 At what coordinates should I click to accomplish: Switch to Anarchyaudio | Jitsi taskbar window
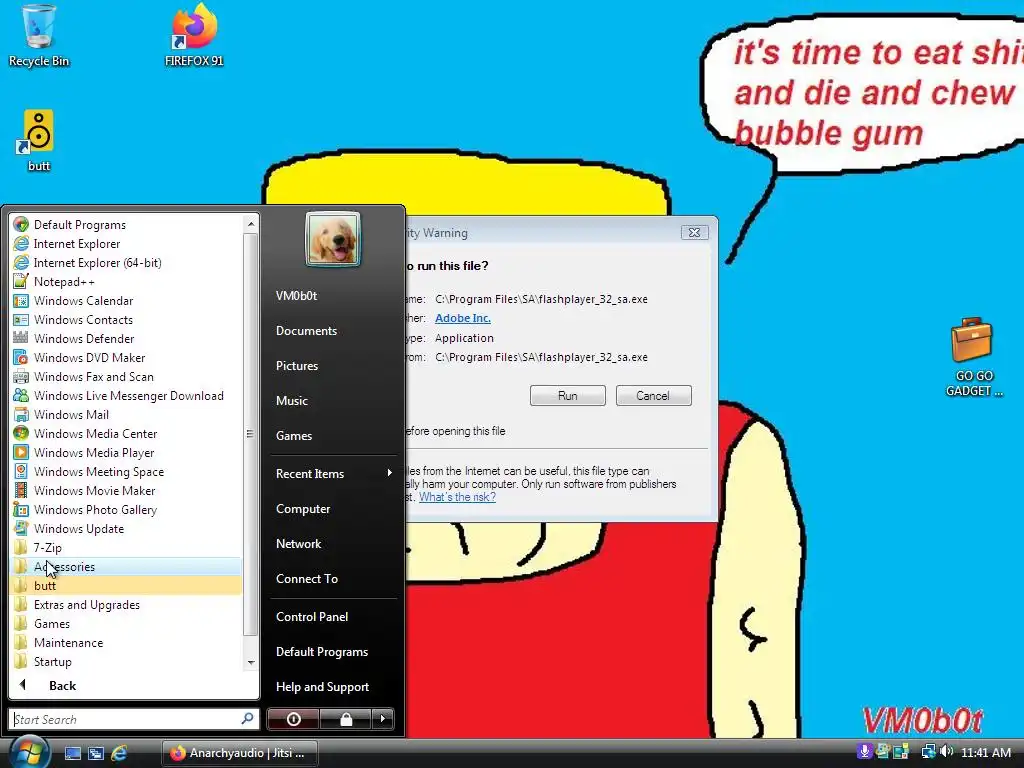click(240, 753)
